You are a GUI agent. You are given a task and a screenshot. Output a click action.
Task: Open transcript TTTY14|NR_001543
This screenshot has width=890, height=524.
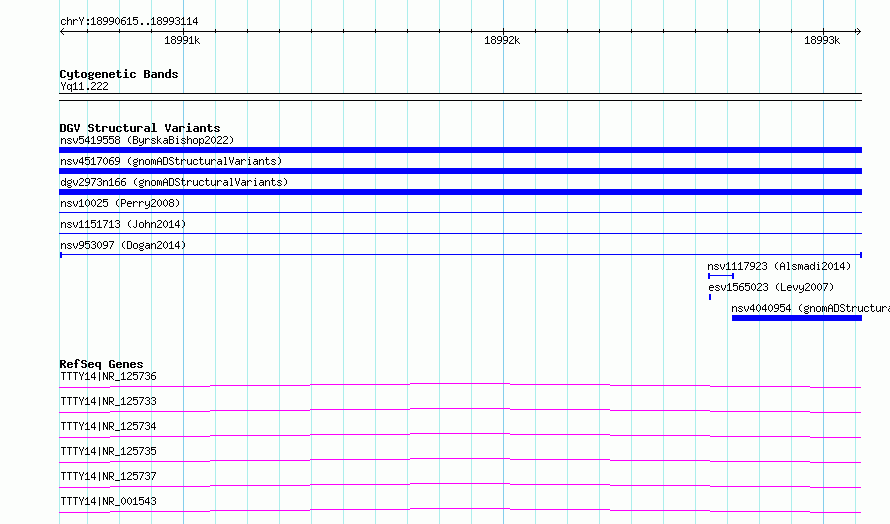click(108, 501)
